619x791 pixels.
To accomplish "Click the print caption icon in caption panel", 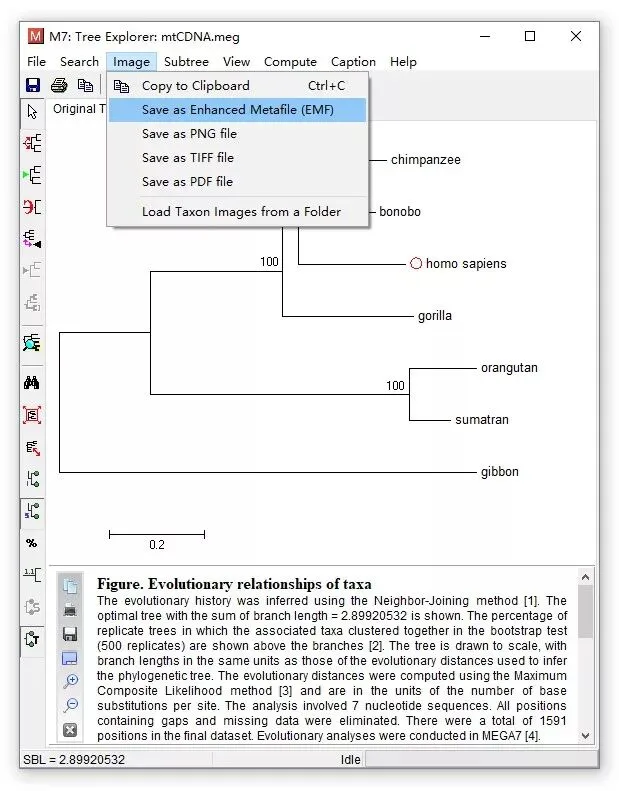I will 70,610.
